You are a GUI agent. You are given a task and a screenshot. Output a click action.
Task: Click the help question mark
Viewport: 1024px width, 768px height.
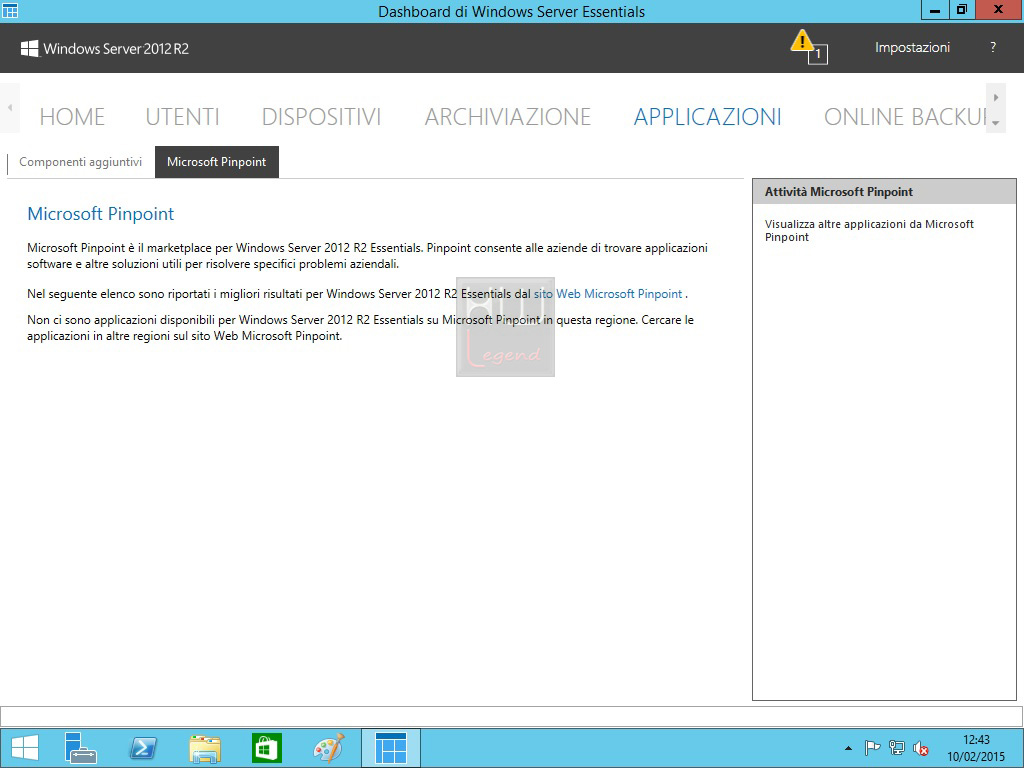(993, 47)
